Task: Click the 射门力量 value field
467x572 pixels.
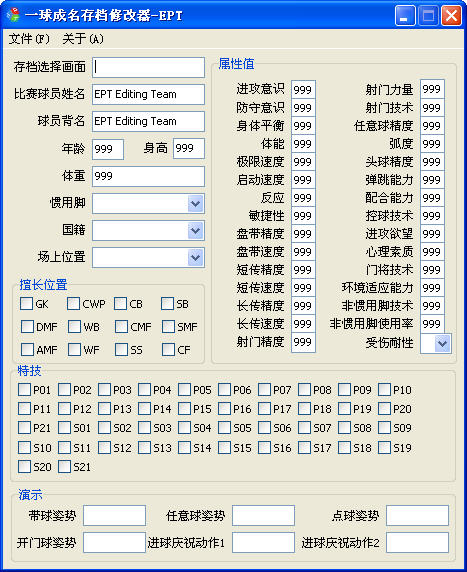Action: click(432, 89)
